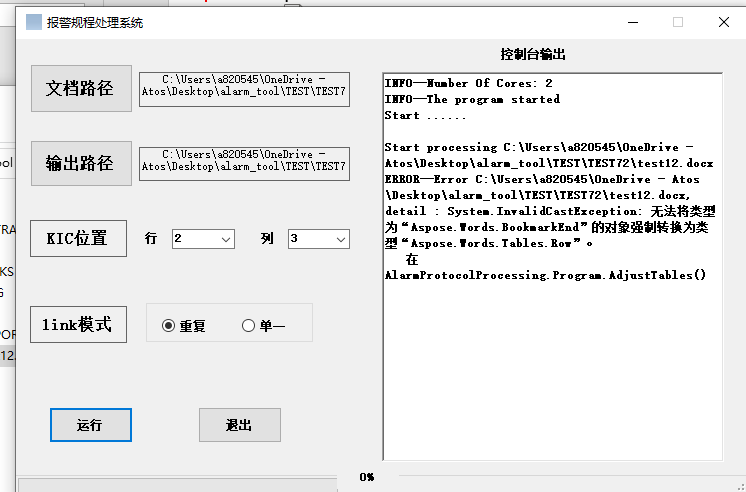
Task: Select the 重复 radio option
Action: [x=168, y=325]
